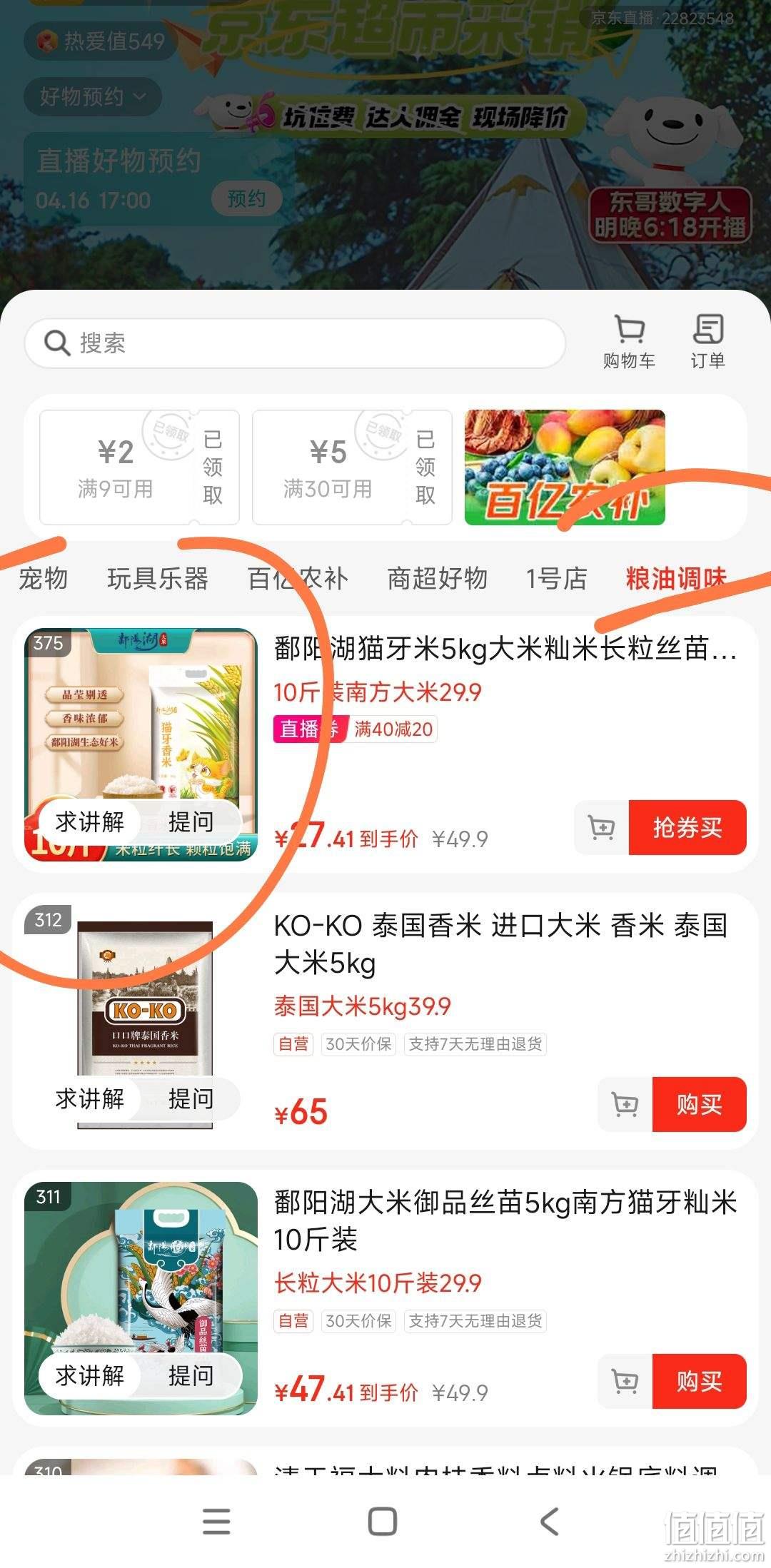The image size is (771, 1568).
Task: Open the 百亿农补 fruit banner
Action: pyautogui.click(x=565, y=467)
